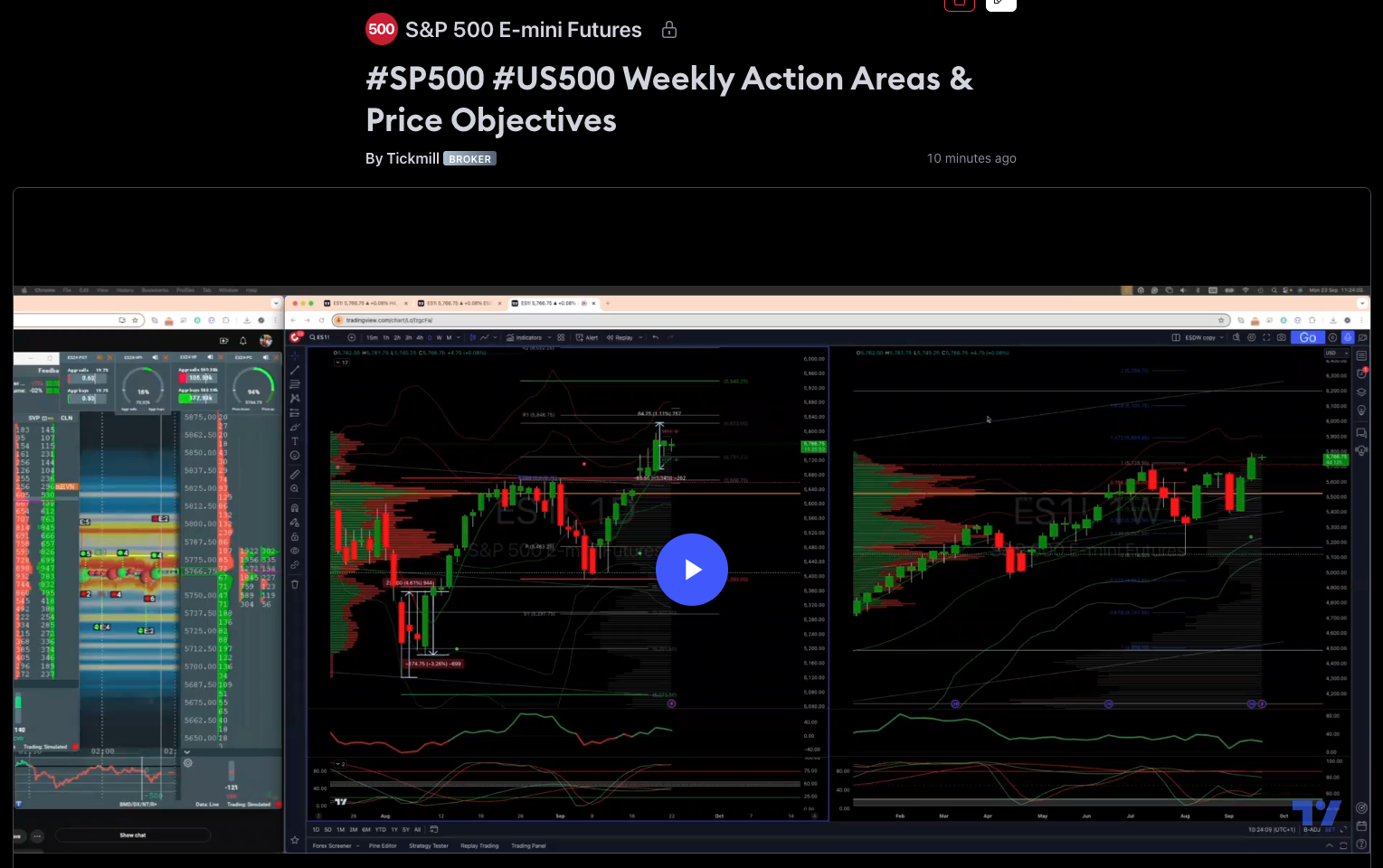1383x868 pixels.
Task: Click the BROKER badge
Action: click(469, 159)
